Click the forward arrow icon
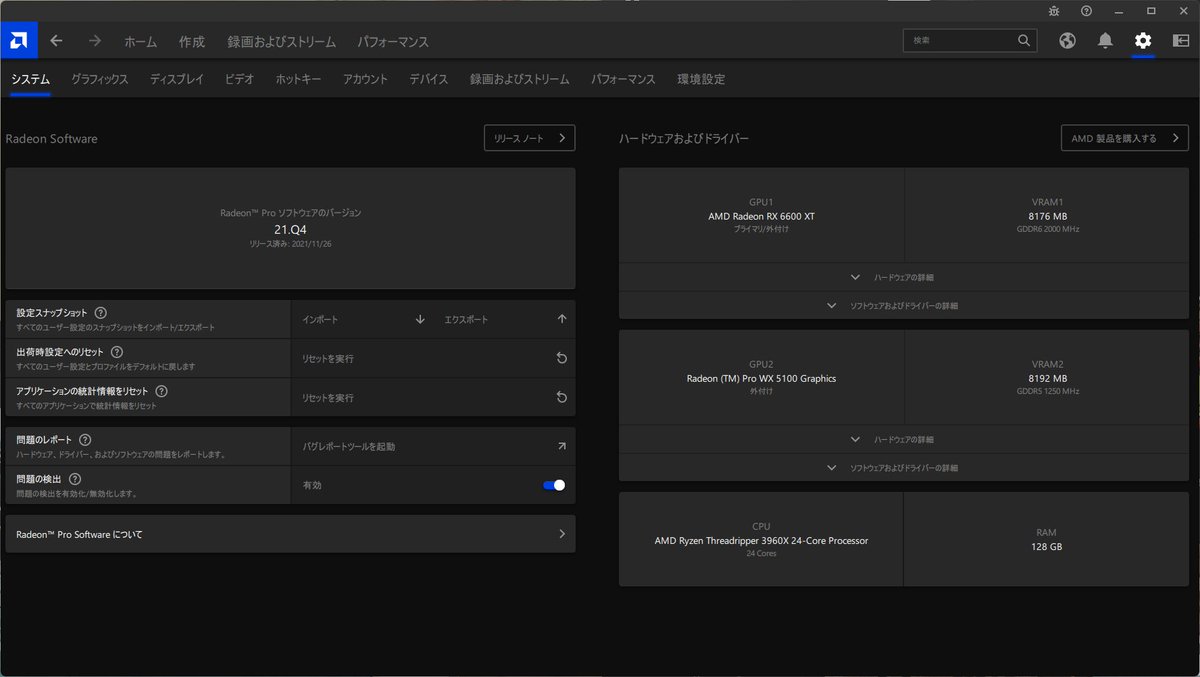 coord(95,41)
